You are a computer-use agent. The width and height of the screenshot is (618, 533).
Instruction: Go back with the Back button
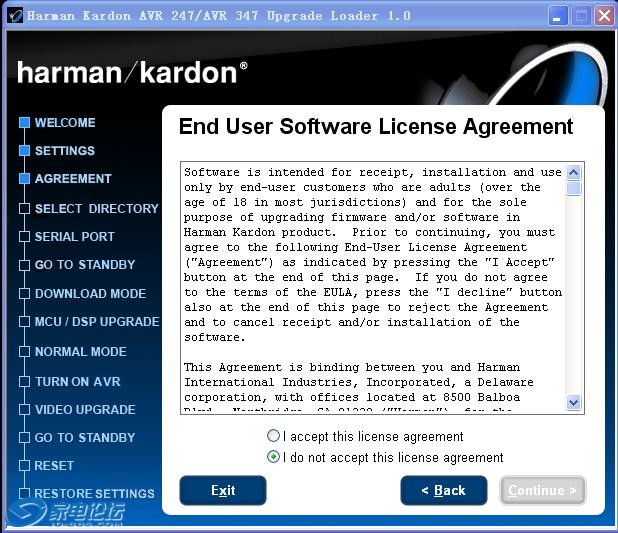click(444, 490)
